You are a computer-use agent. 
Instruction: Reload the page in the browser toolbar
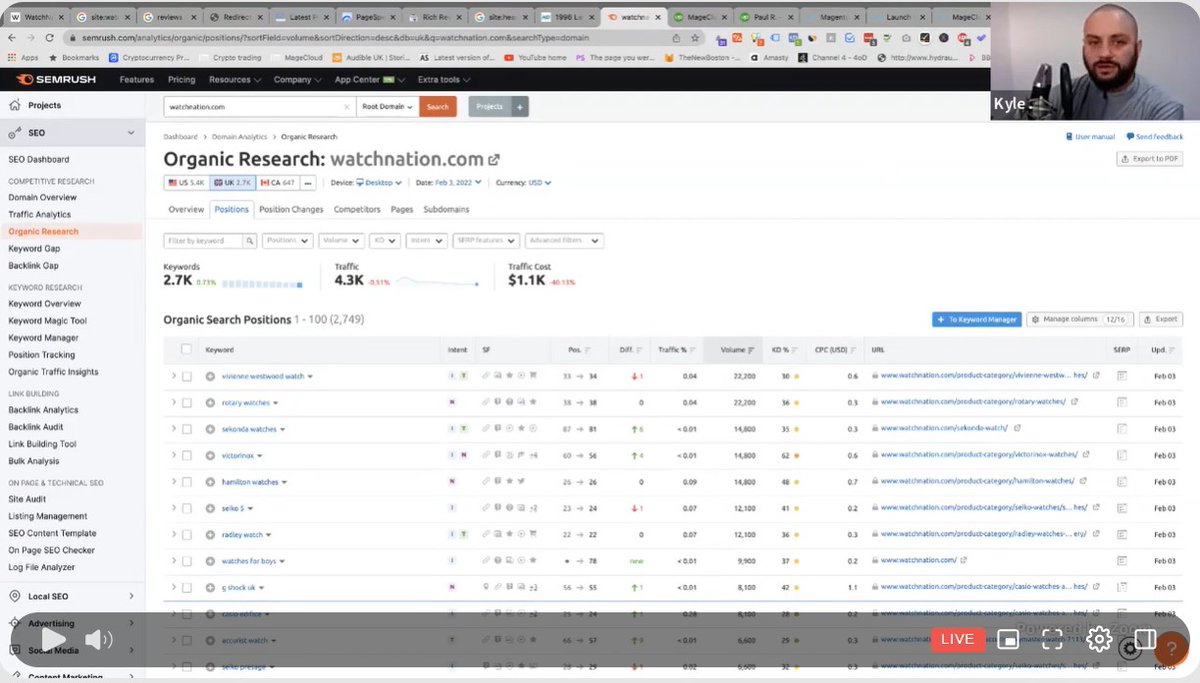click(x=50, y=38)
